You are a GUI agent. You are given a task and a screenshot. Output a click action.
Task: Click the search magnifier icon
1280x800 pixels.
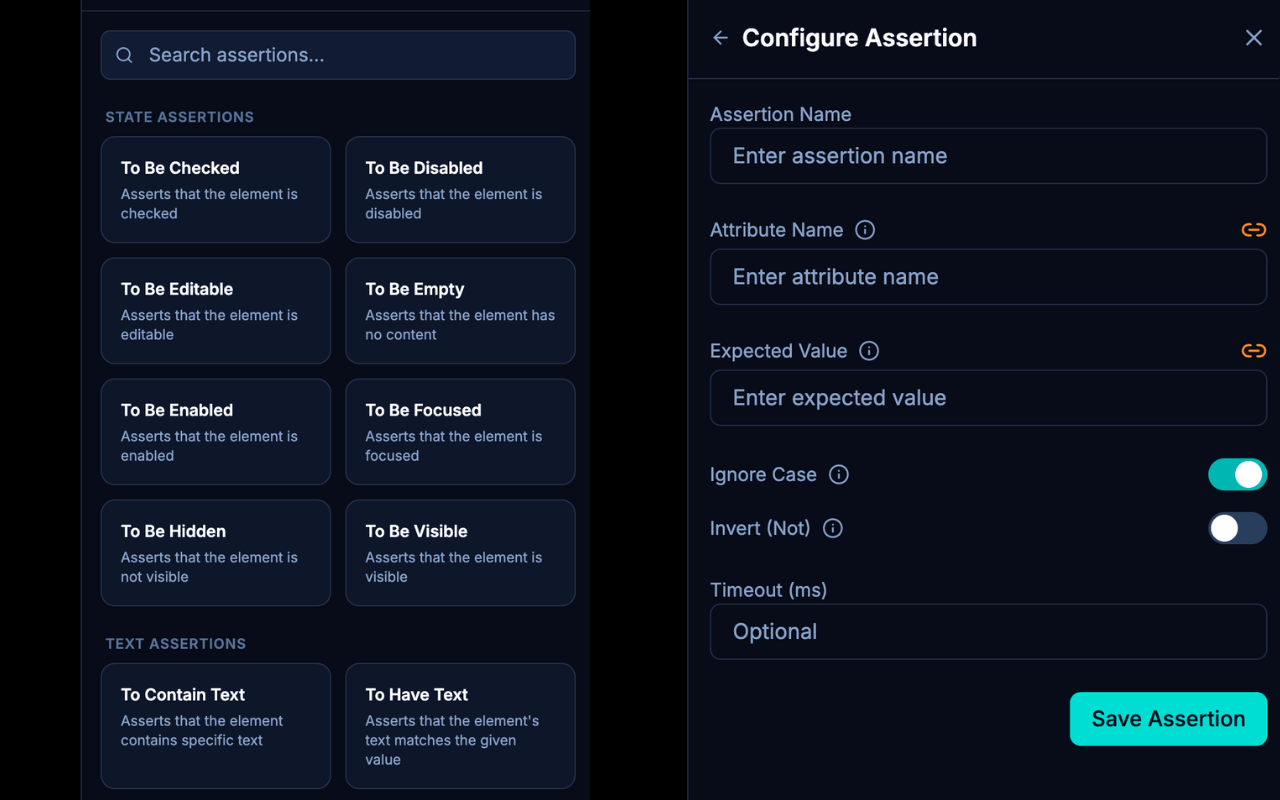(125, 56)
